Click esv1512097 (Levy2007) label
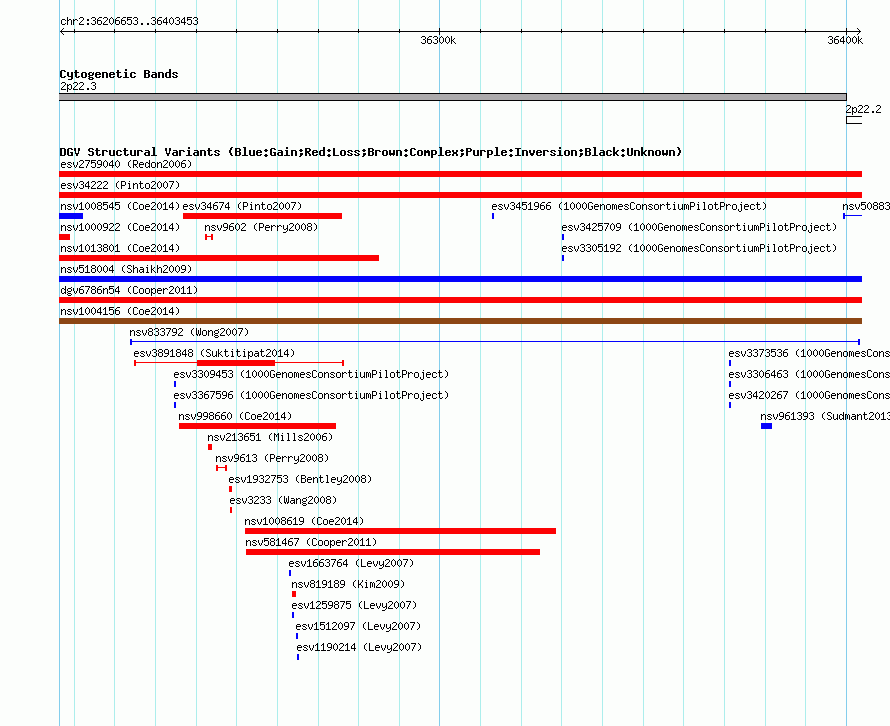Image resolution: width=890 pixels, height=726 pixels. 358,626
